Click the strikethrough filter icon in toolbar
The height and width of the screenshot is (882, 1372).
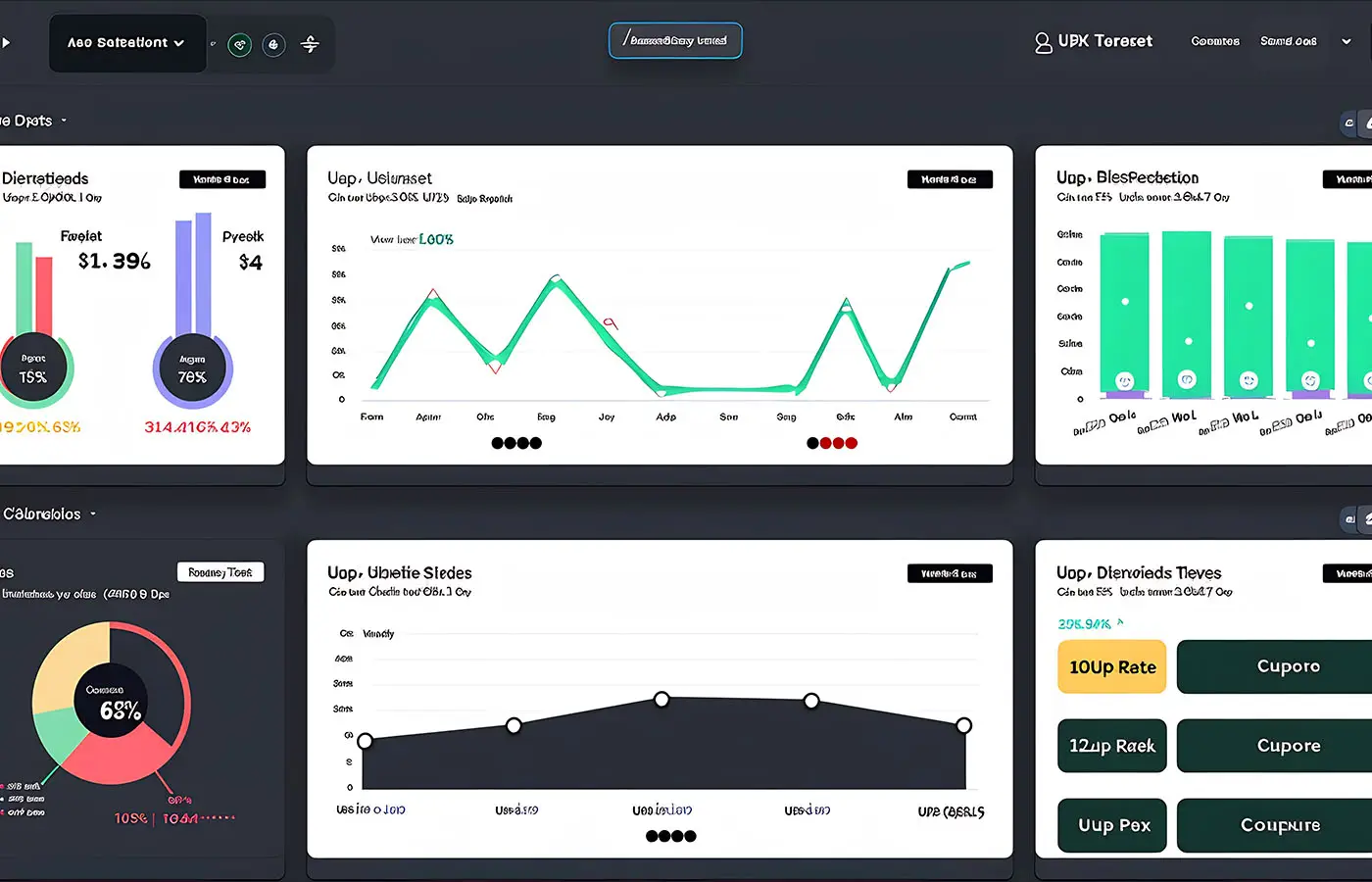310,44
